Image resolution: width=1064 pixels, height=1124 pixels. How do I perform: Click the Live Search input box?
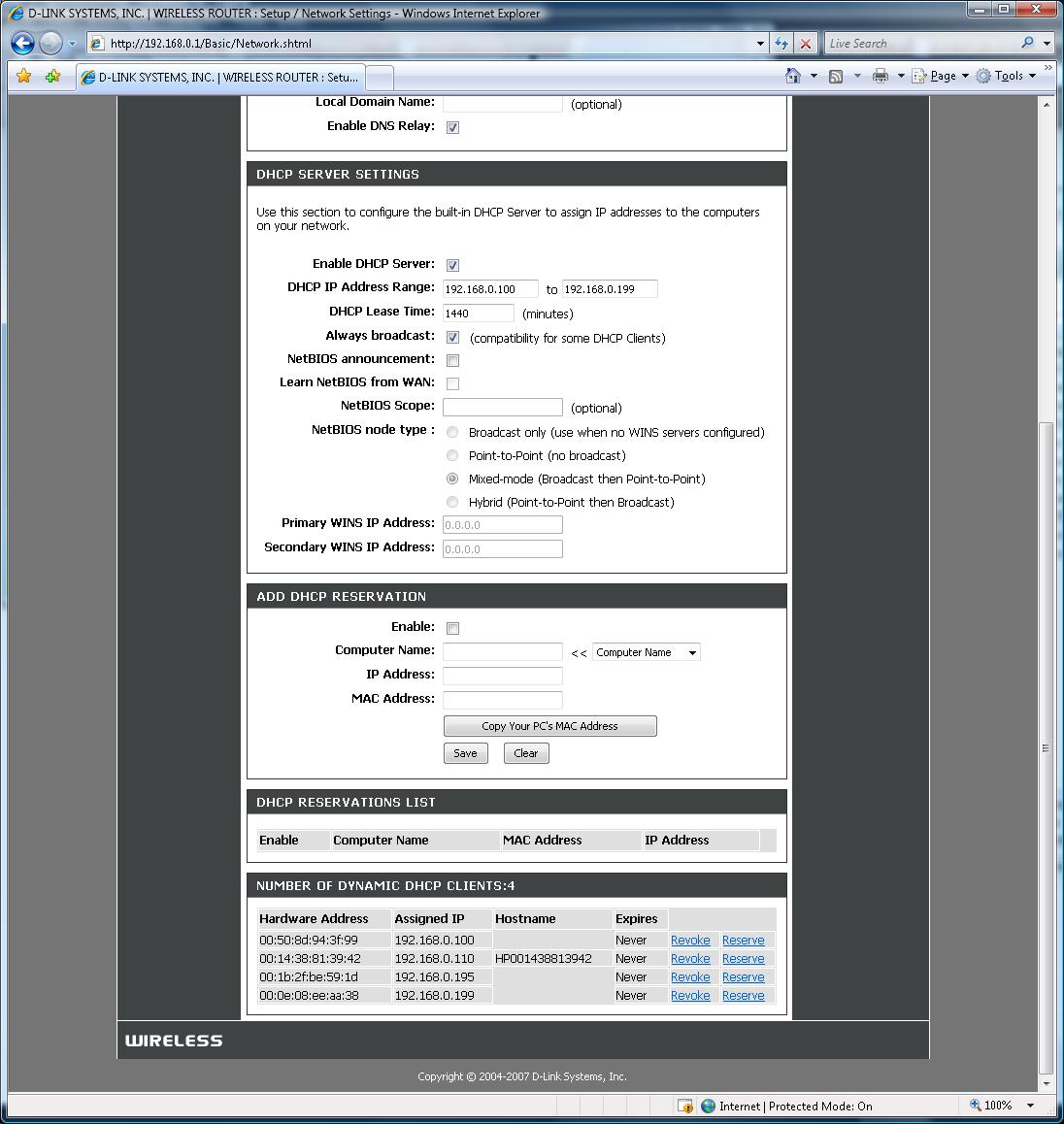coord(921,44)
